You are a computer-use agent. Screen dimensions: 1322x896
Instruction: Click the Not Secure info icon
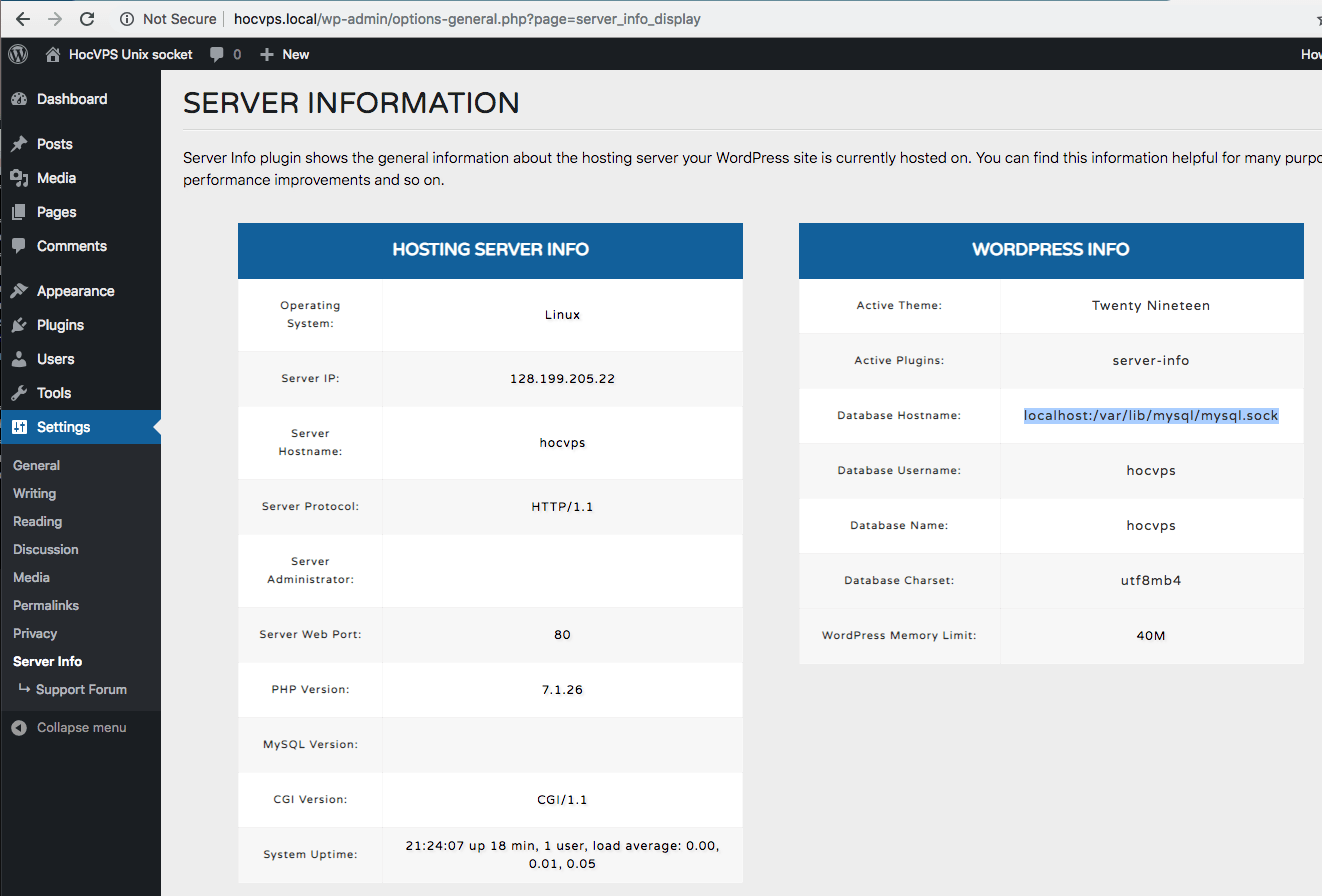click(127, 19)
